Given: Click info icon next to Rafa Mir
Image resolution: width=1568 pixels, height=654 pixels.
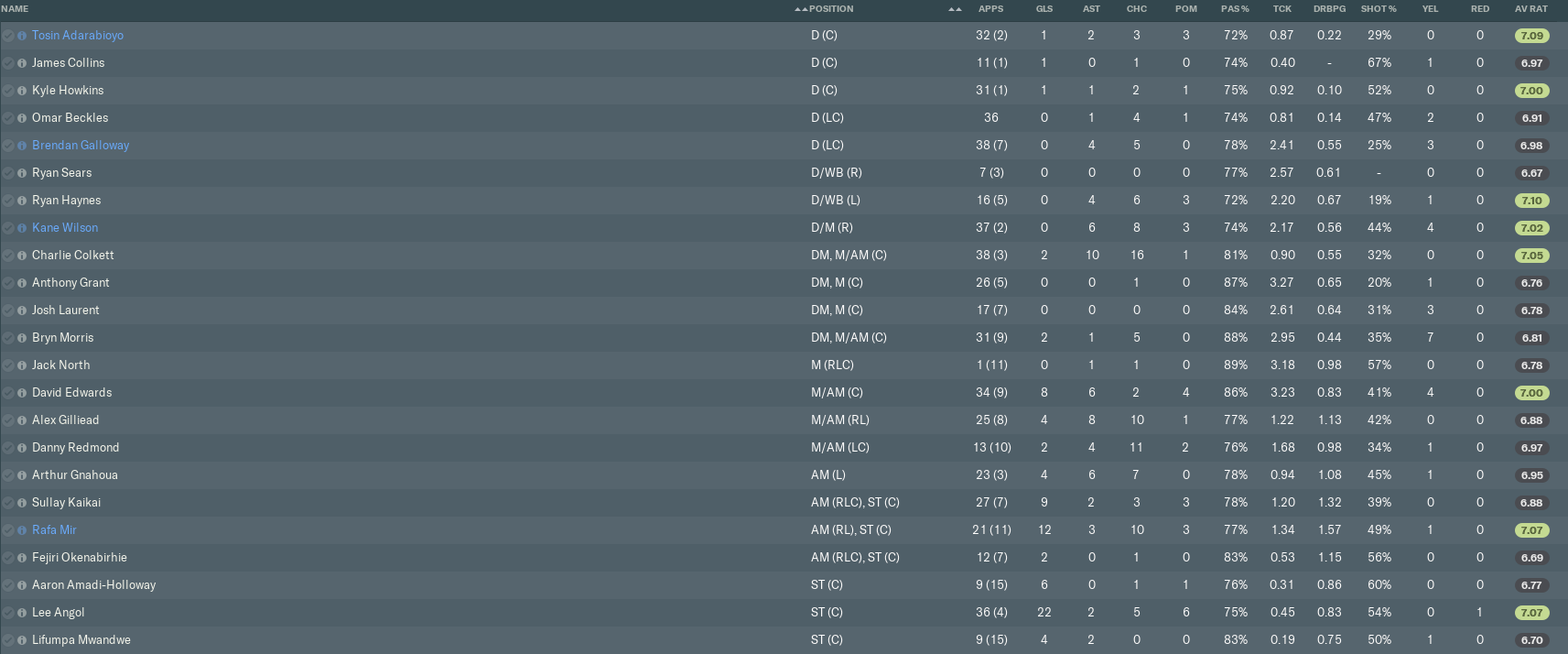Looking at the screenshot, I should click(22, 530).
